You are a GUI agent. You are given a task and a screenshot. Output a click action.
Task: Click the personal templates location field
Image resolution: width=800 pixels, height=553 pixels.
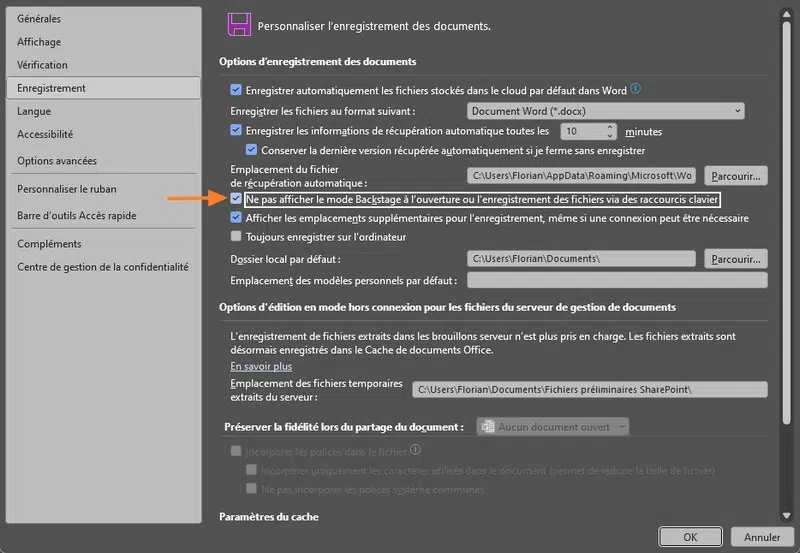point(617,280)
